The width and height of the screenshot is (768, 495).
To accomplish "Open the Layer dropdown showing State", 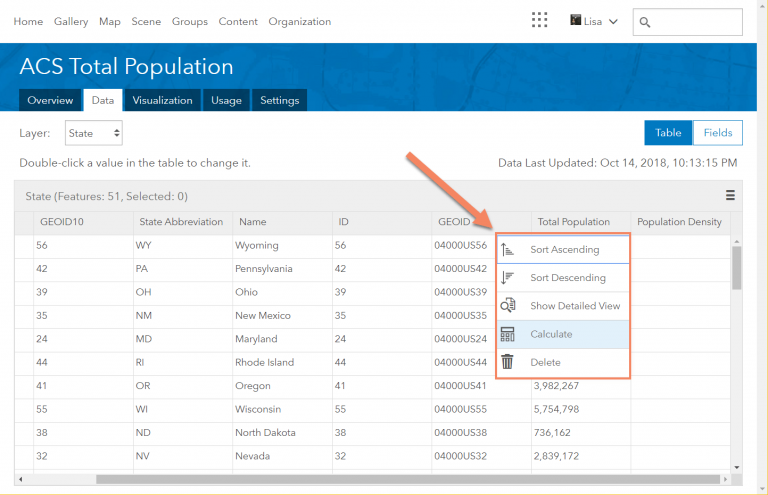I will (x=94, y=133).
